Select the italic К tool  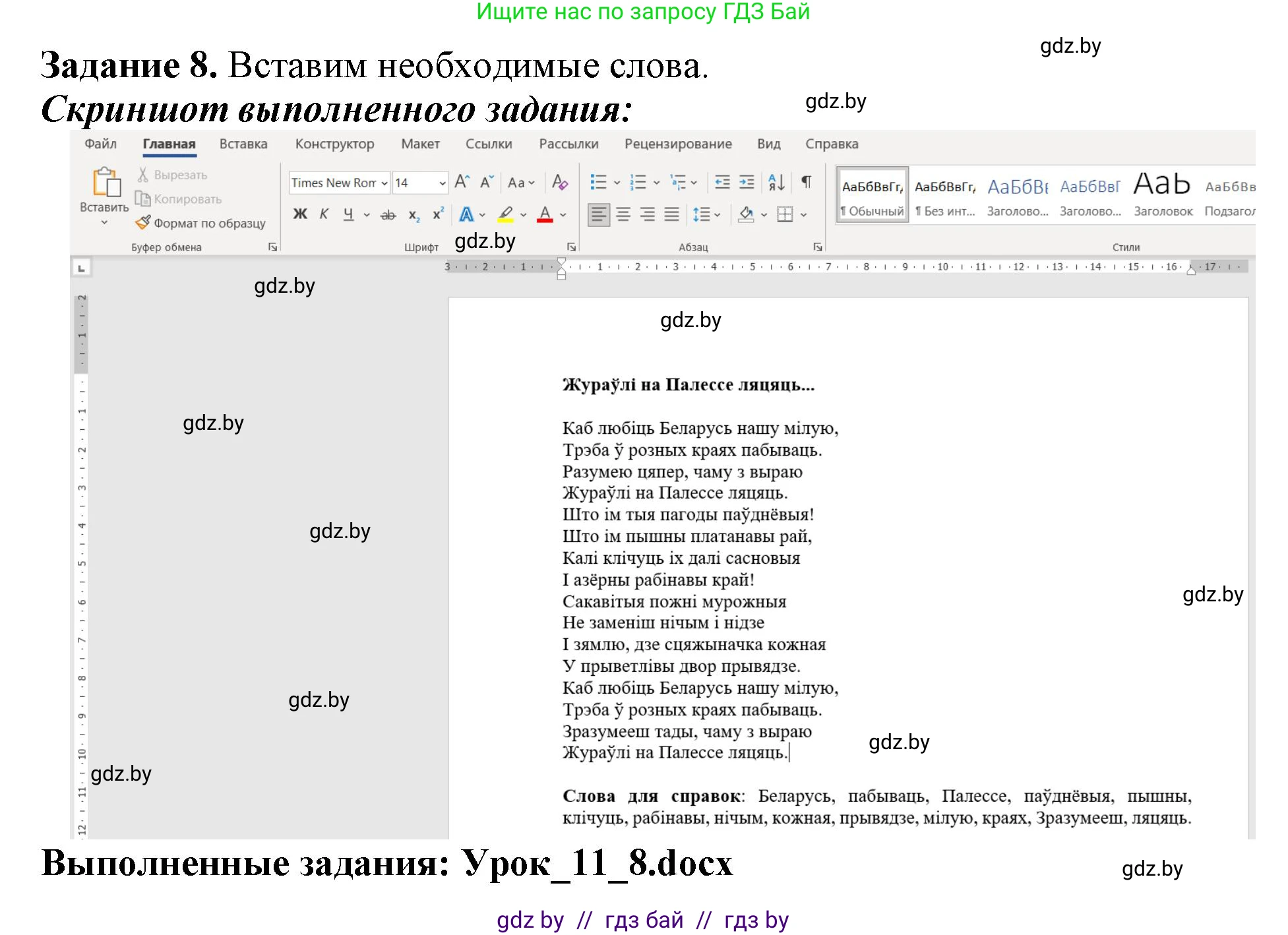(x=324, y=214)
